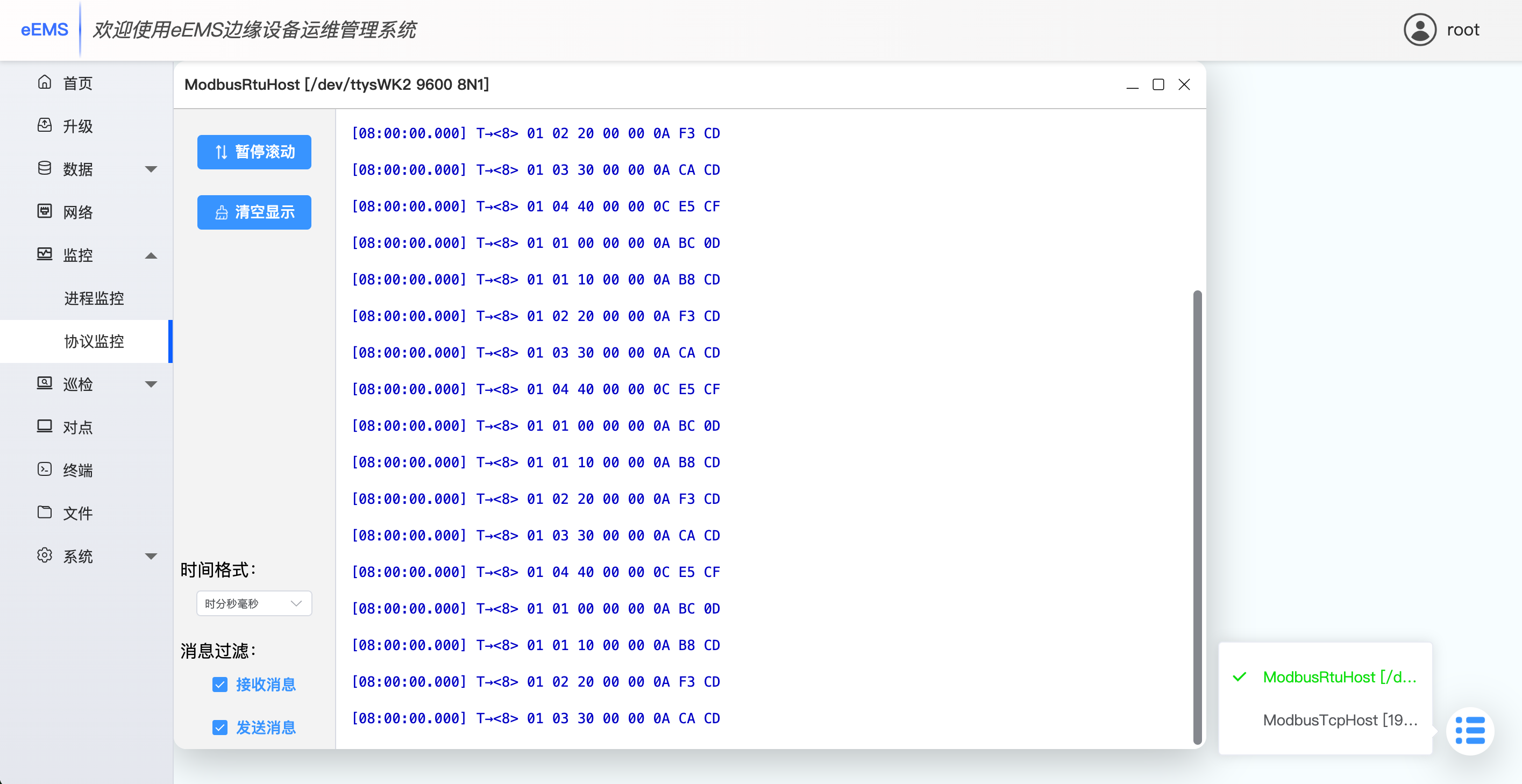
Task: Click the green checkmark beside ModbusRtuHost entry
Action: click(x=1239, y=677)
